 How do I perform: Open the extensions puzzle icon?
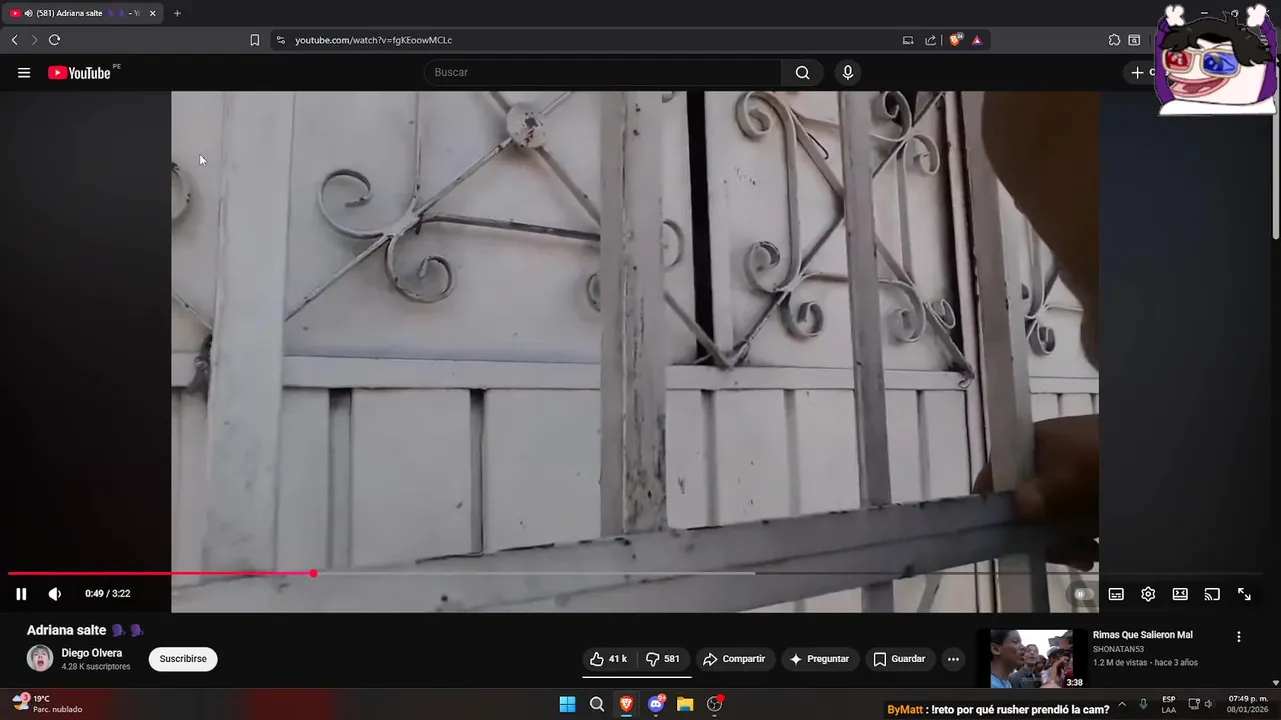tap(1114, 40)
